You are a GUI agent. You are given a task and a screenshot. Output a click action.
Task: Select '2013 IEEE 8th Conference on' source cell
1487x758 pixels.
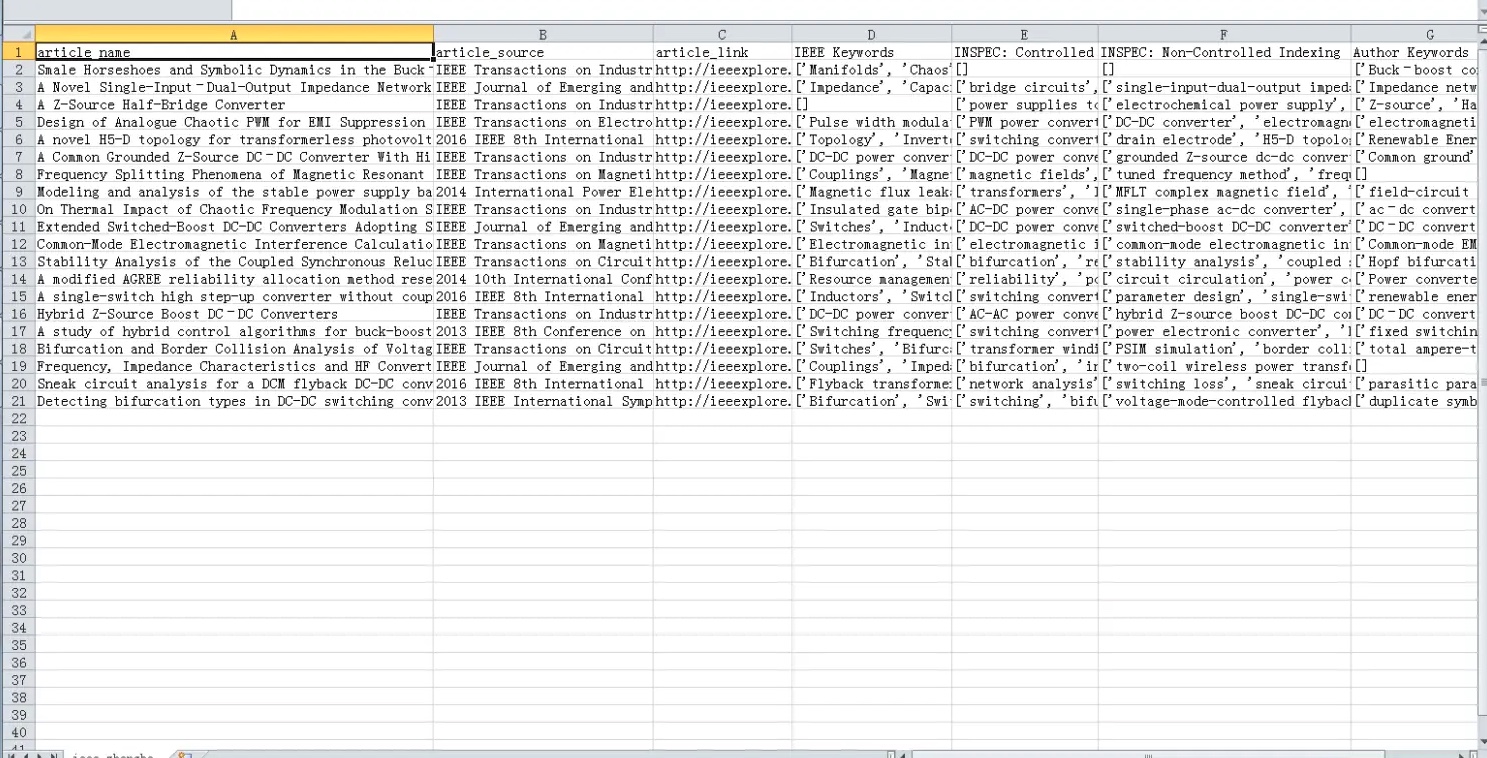coord(543,332)
